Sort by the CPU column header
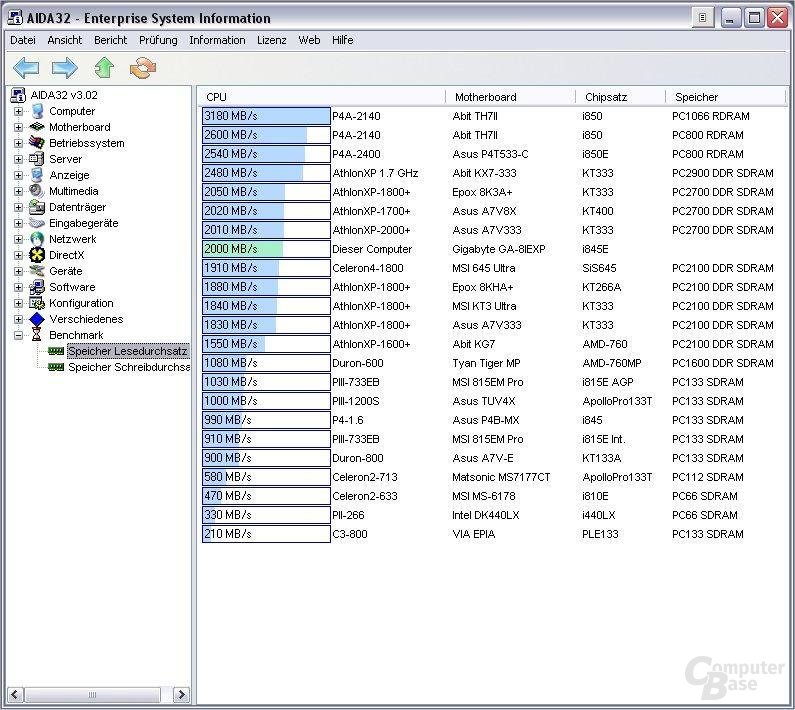795x710 pixels. (321, 97)
